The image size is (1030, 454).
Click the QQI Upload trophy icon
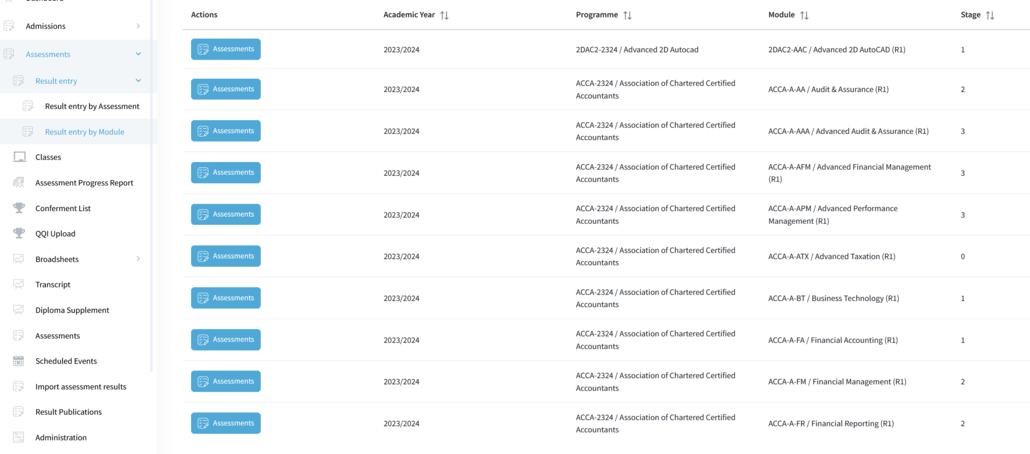coord(19,234)
